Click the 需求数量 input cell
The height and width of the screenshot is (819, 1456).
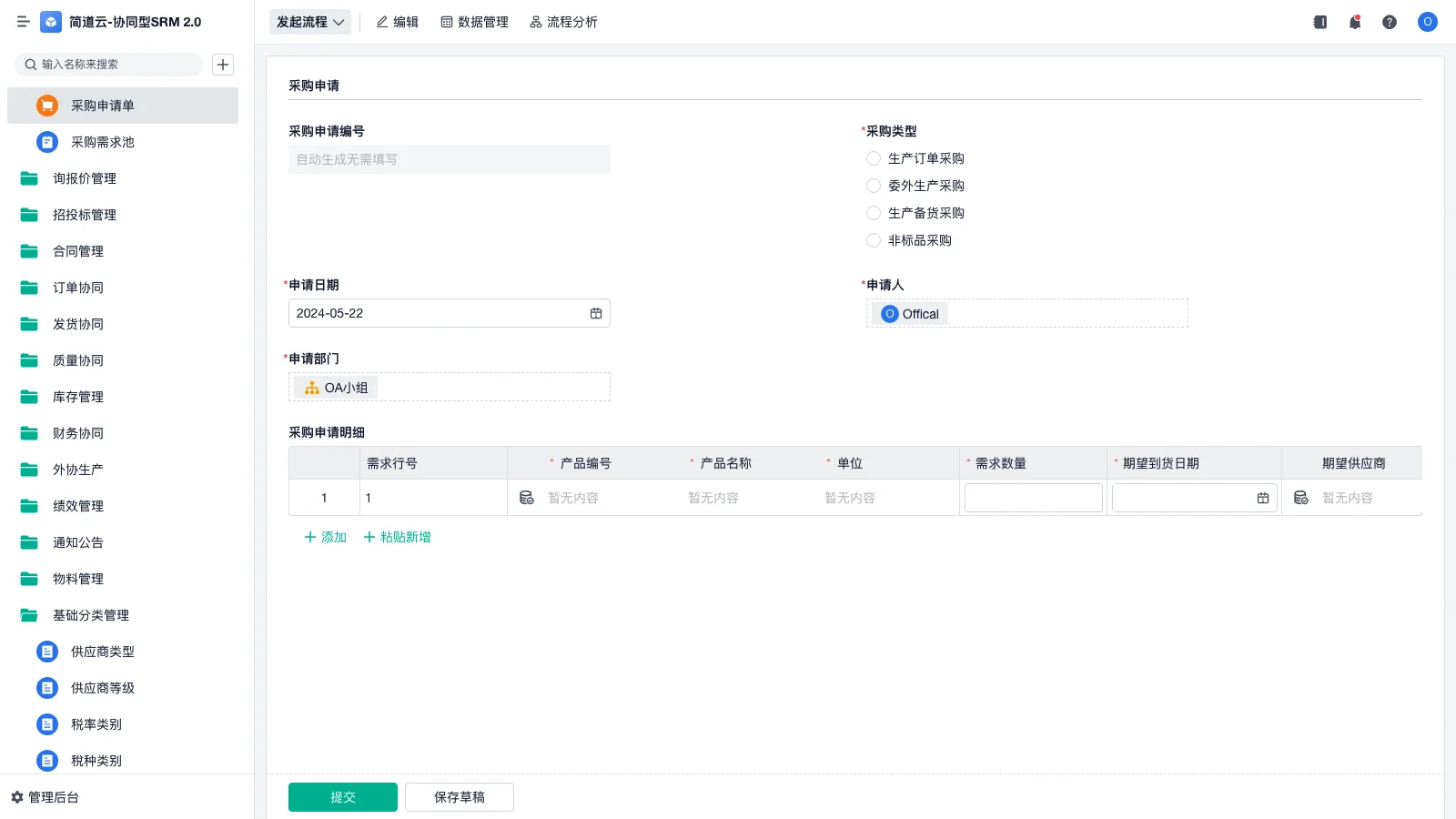tap(1034, 498)
